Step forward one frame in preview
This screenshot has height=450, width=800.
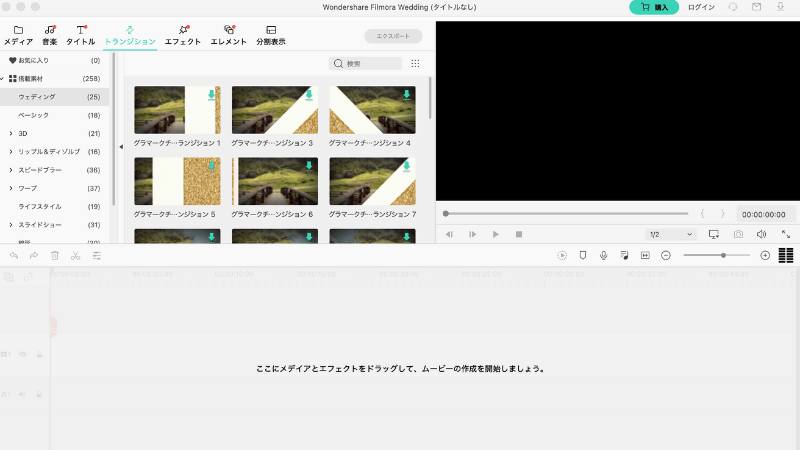472,234
